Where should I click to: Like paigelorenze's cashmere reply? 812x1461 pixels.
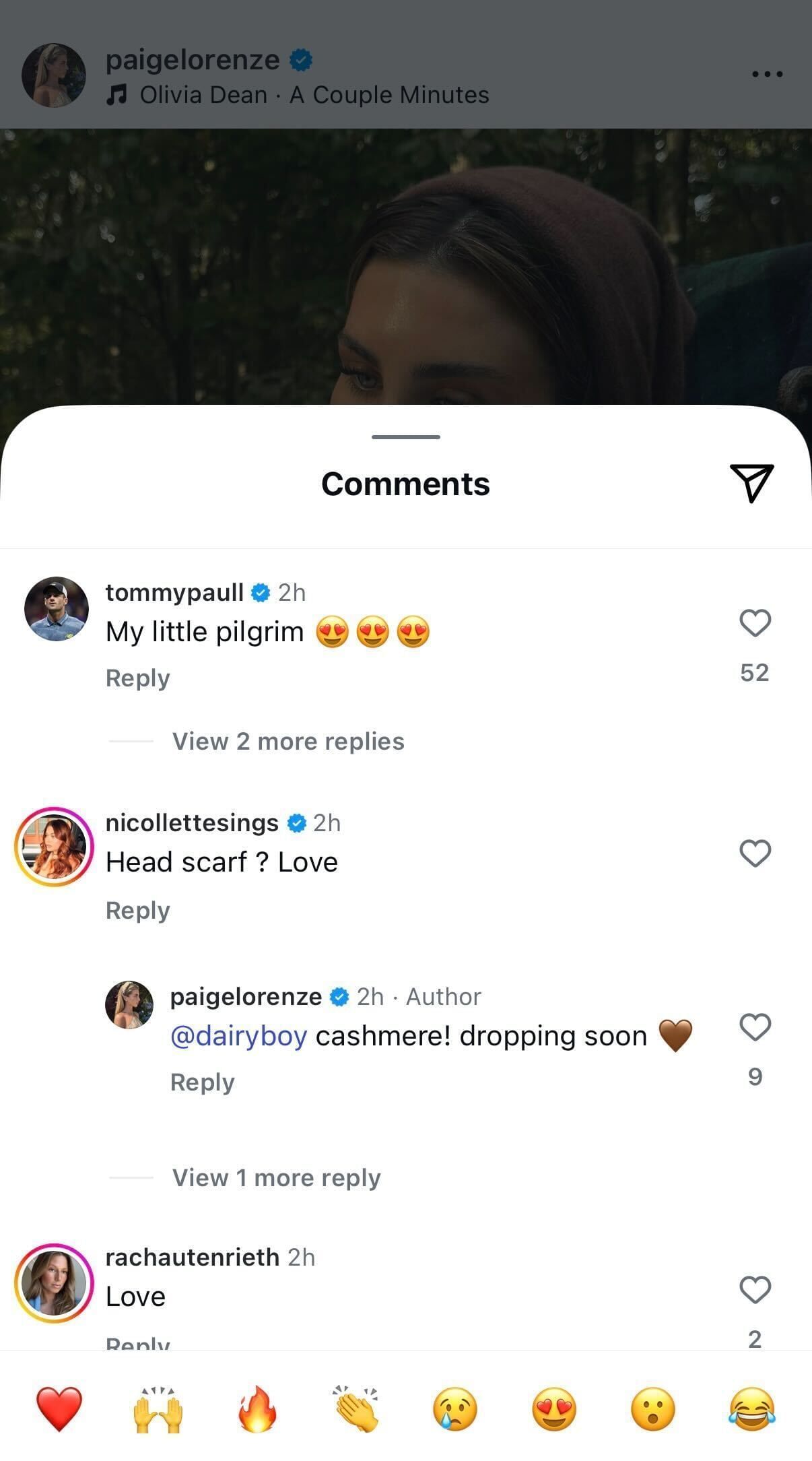[x=755, y=1027]
